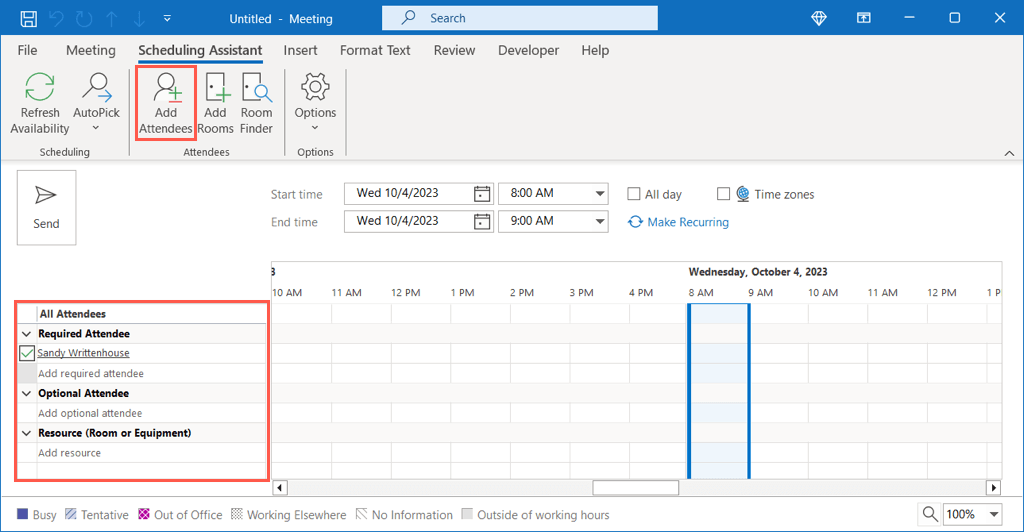Enable the All day checkbox
1024x532 pixels.
point(634,194)
